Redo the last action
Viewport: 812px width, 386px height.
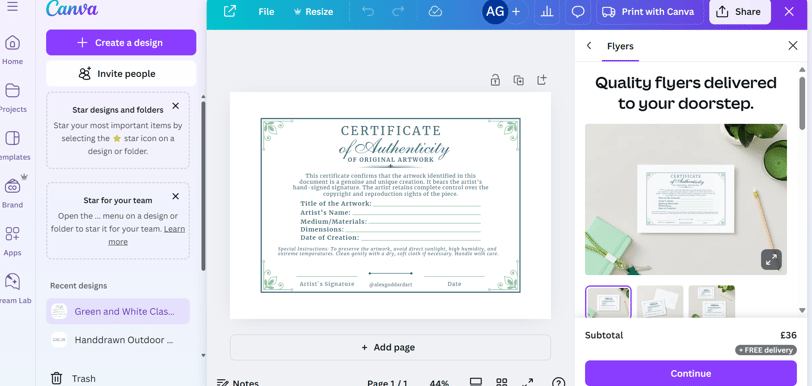point(398,11)
